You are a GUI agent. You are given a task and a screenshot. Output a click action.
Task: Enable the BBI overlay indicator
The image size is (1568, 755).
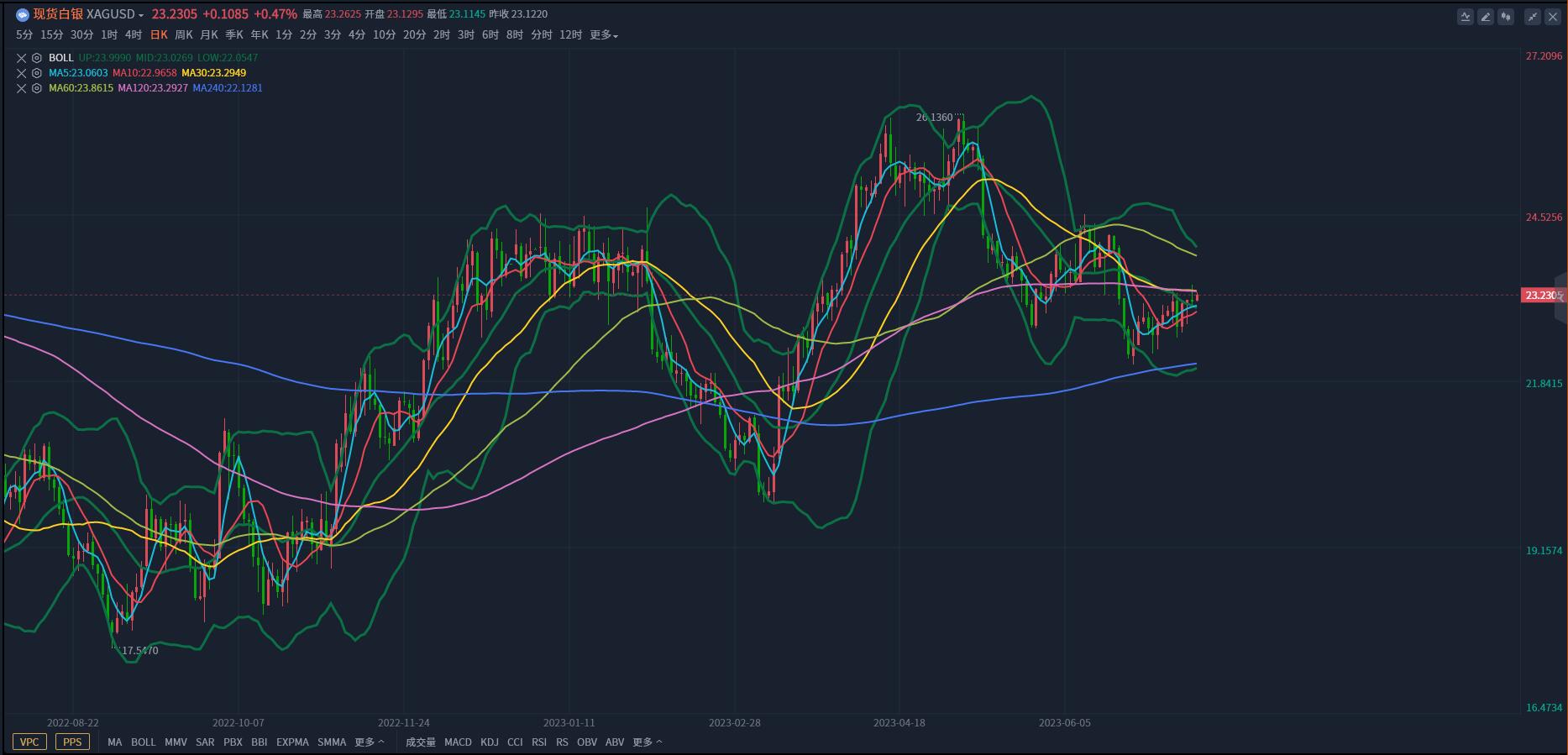pos(260,742)
